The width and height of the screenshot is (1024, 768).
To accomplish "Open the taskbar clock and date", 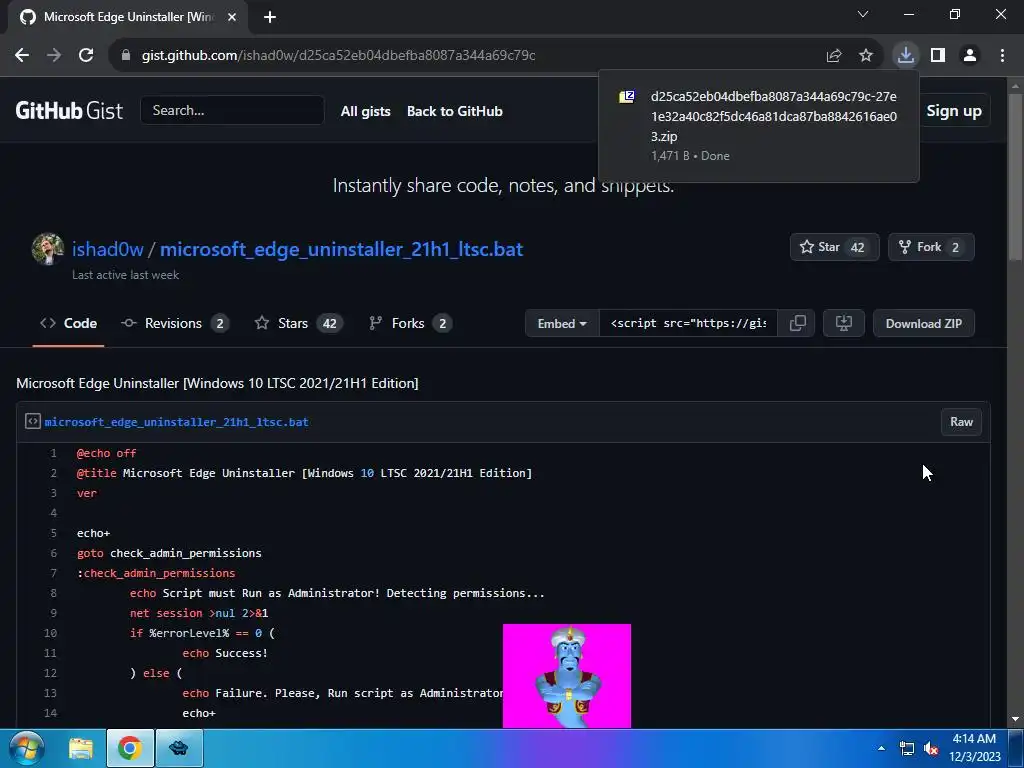I will 974,748.
